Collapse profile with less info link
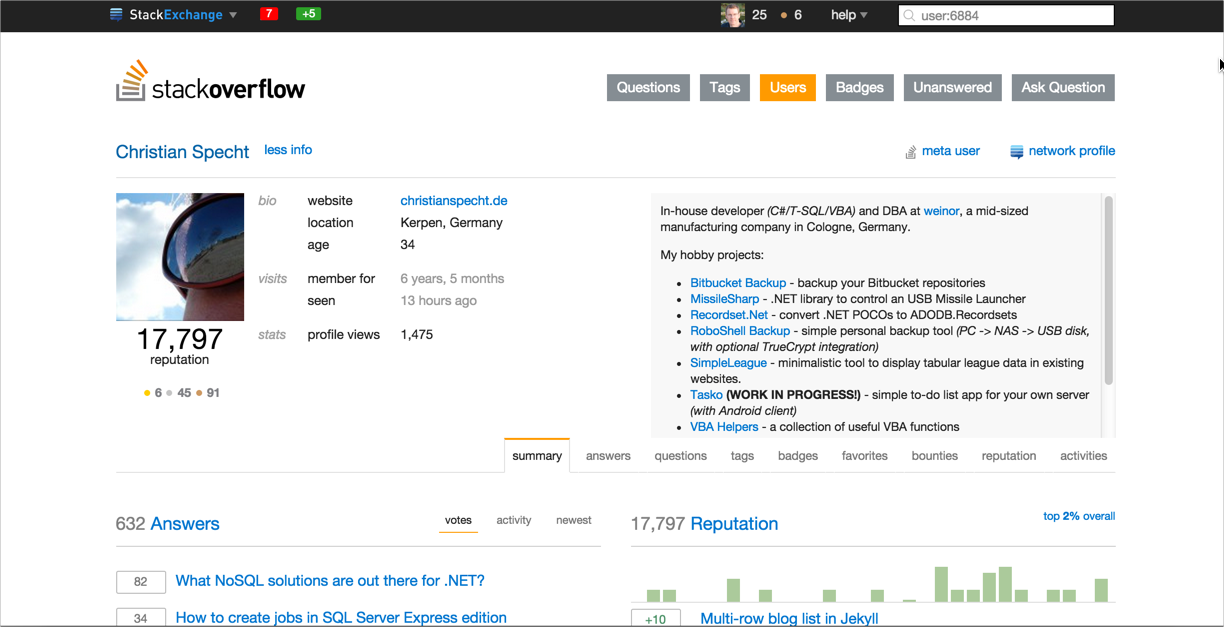The image size is (1224, 627). (288, 150)
